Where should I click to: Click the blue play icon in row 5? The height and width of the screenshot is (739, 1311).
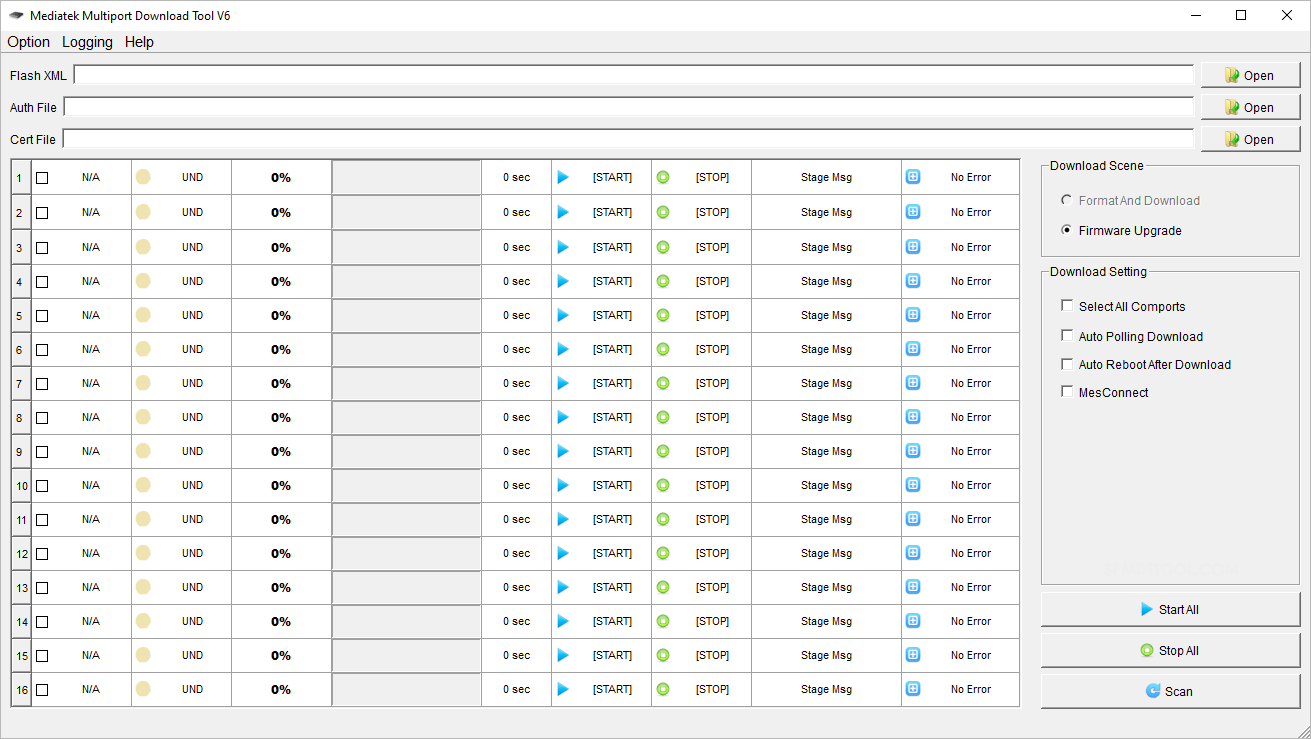tap(563, 315)
